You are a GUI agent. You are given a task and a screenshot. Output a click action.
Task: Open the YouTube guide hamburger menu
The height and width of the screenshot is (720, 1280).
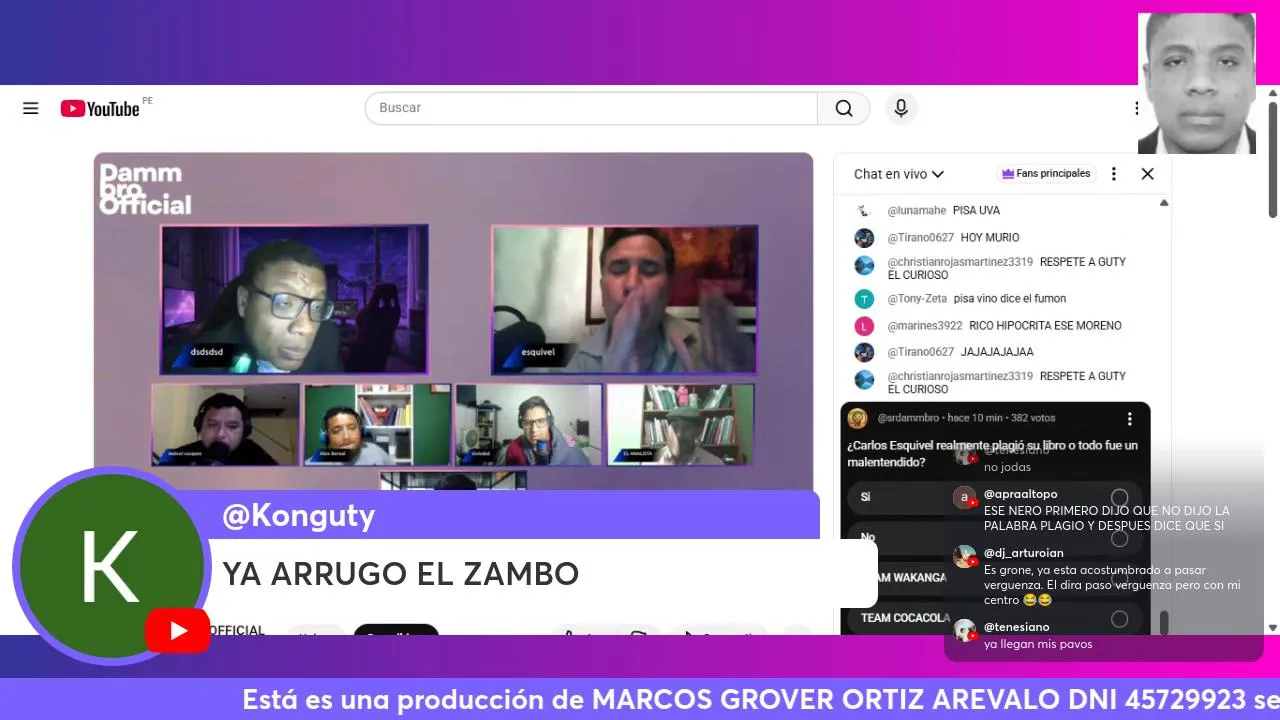31,108
